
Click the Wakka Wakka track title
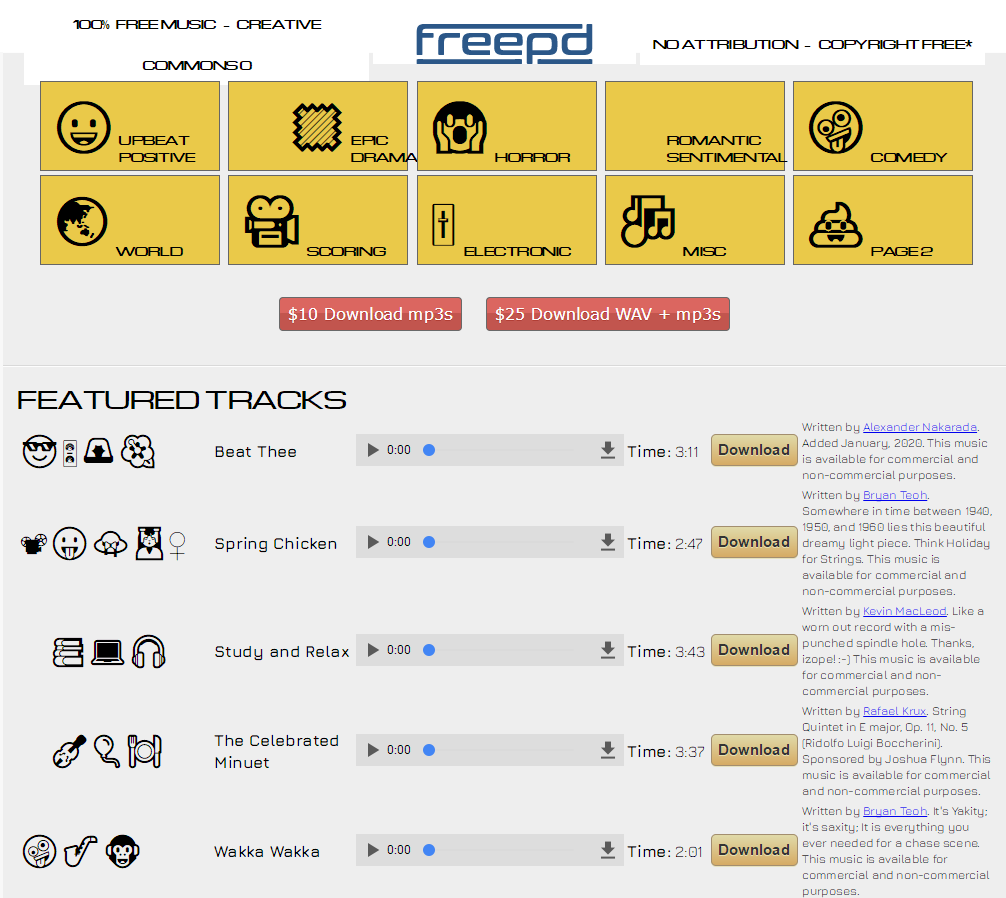coord(267,852)
